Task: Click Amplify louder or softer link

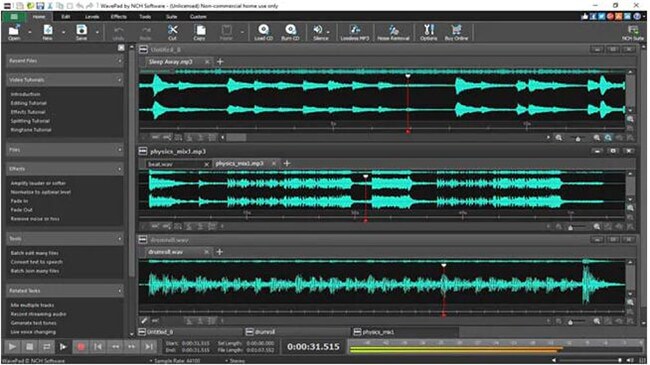Action: pyautogui.click(x=38, y=183)
